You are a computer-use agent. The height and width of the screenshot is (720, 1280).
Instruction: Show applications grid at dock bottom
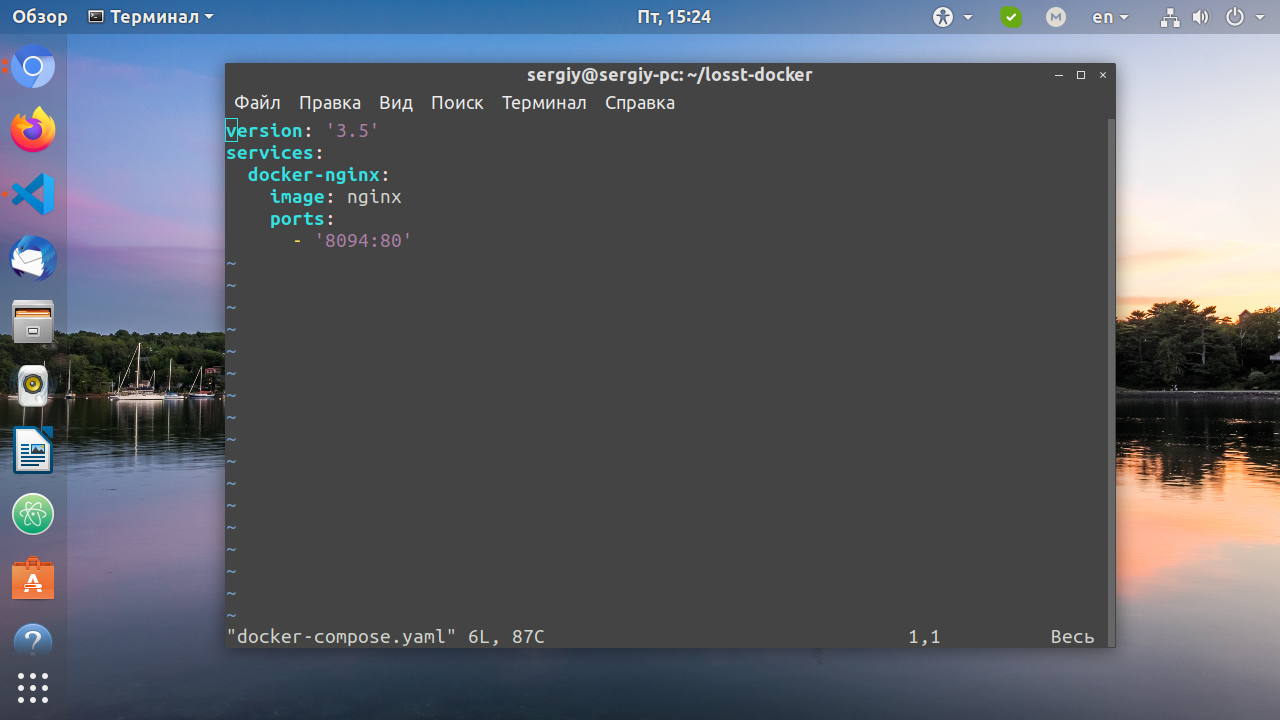[x=33, y=688]
